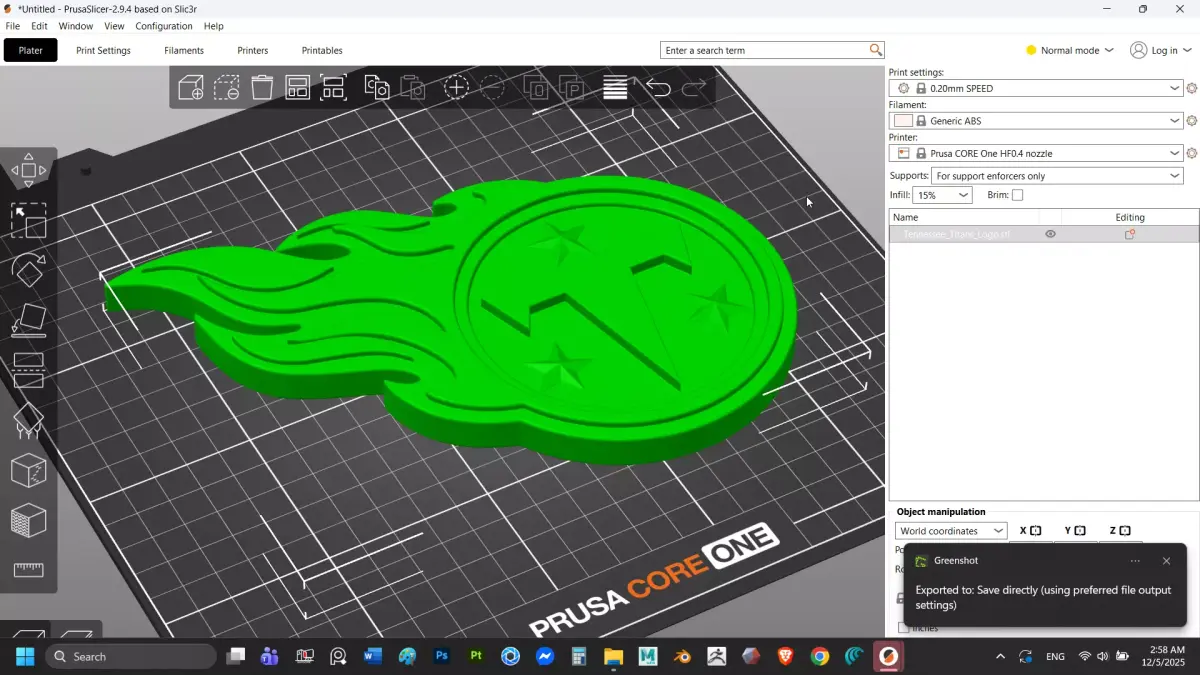Click the editing icon for the Tennessee Titans object
This screenshot has width=1200, height=675.
[x=1130, y=234]
